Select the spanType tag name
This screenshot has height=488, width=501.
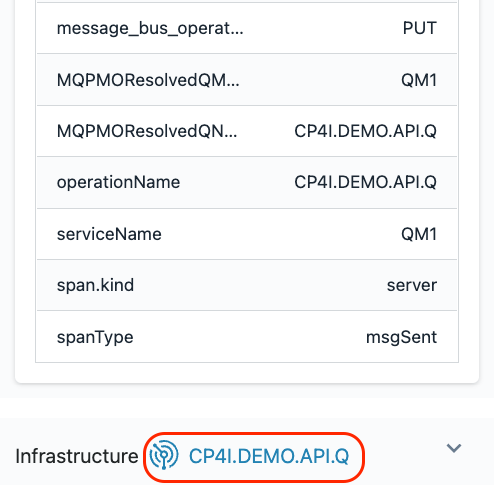pyautogui.click(x=95, y=337)
